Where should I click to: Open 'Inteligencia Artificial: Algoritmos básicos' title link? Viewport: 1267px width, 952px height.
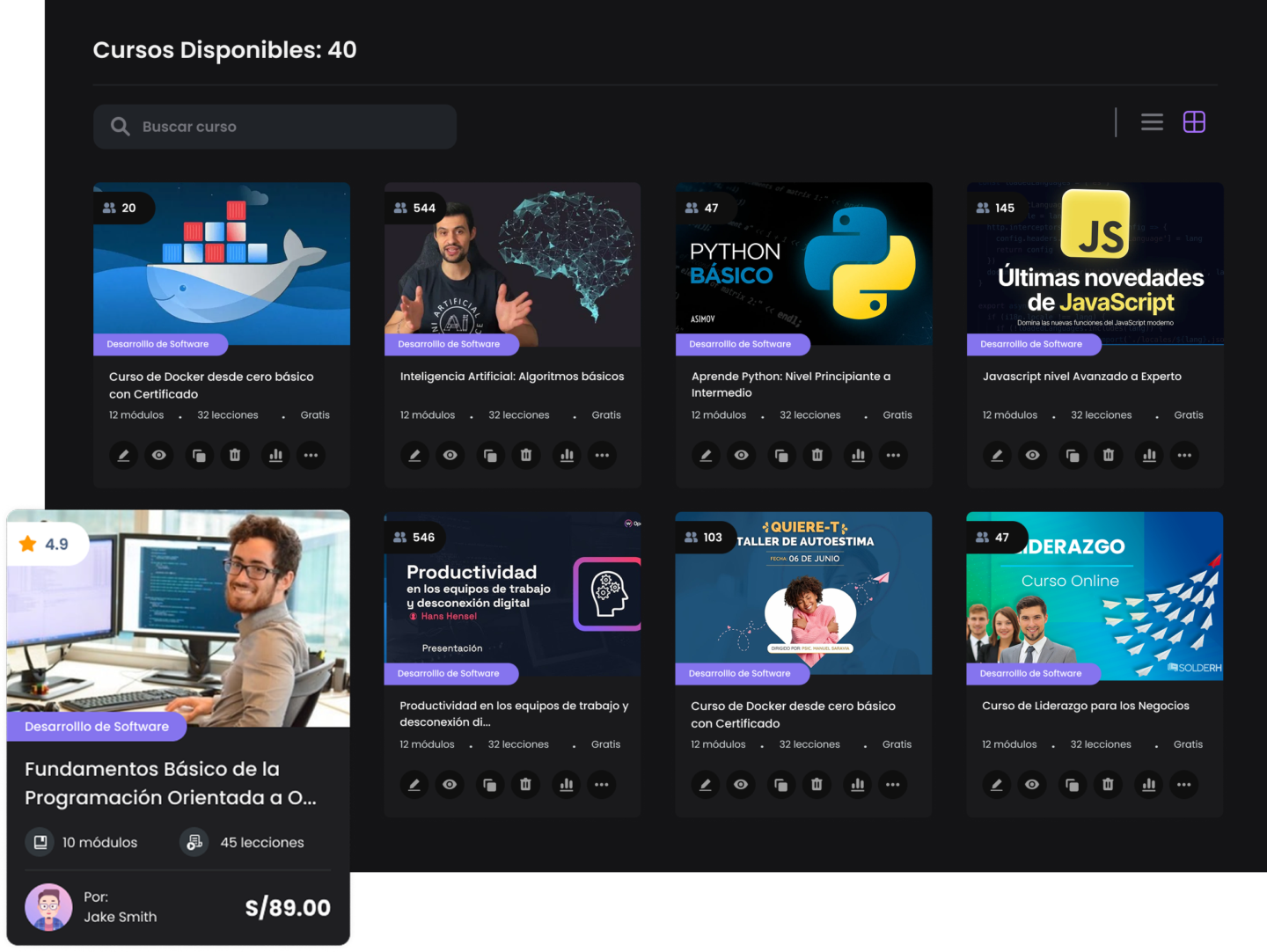pyautogui.click(x=512, y=377)
